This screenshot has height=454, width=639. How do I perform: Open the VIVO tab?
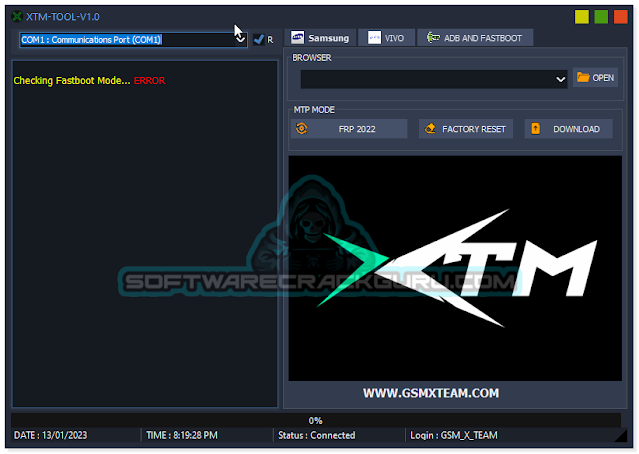point(386,38)
